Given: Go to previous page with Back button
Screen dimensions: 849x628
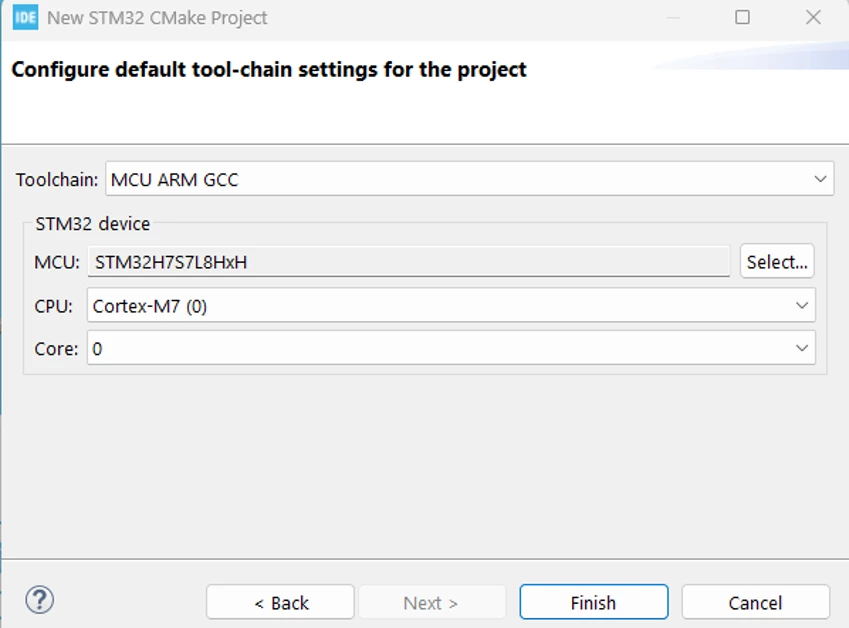Looking at the screenshot, I should click(x=280, y=602).
